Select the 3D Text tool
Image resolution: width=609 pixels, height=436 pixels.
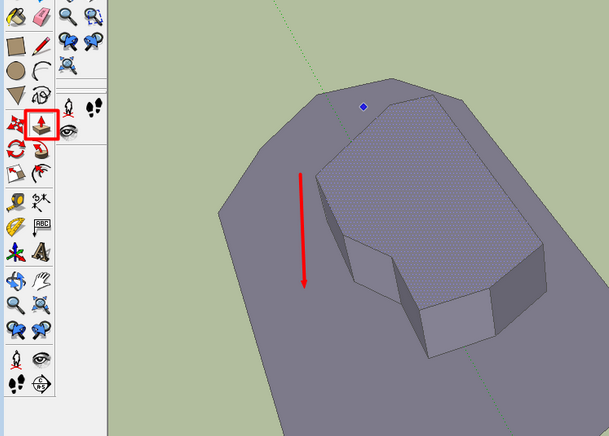(x=41, y=252)
